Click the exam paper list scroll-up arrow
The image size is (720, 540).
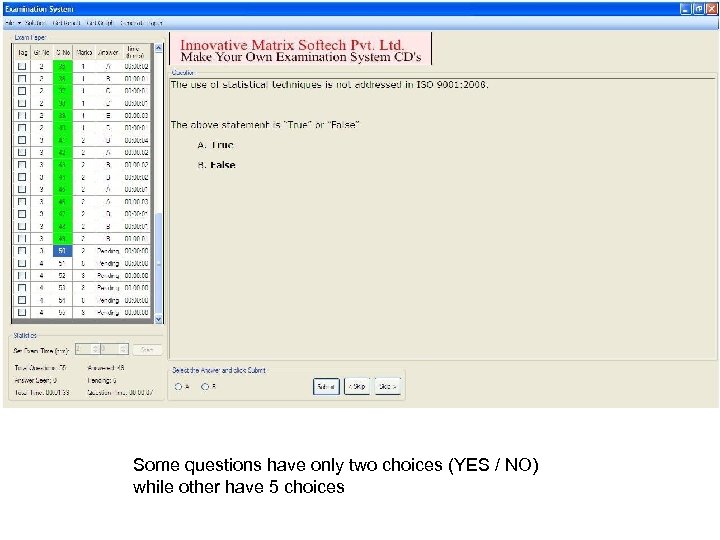pos(158,47)
